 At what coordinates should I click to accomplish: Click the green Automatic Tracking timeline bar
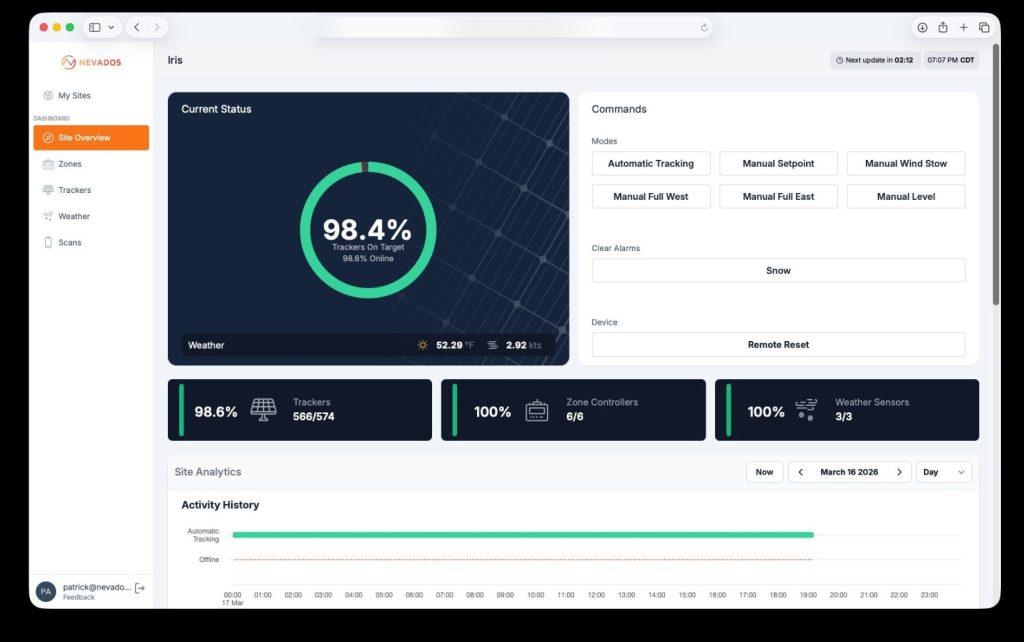(522, 535)
